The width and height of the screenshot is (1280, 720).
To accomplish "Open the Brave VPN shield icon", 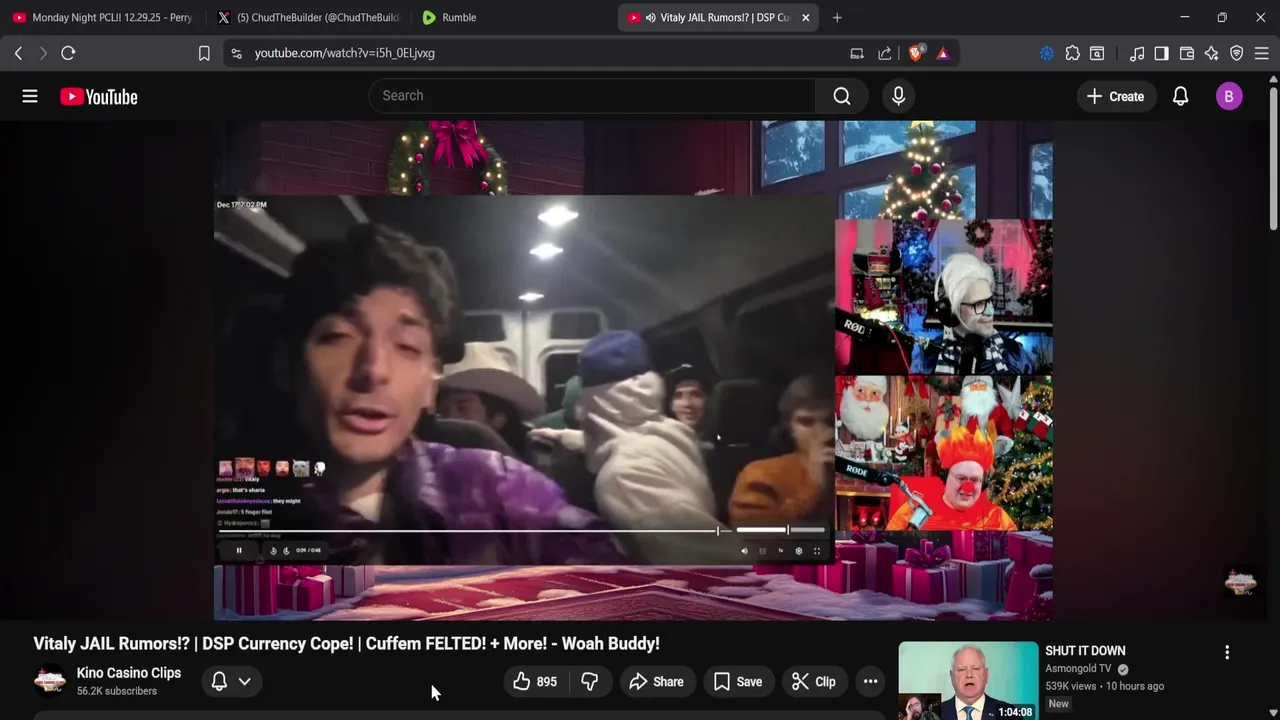I will pos(1237,53).
